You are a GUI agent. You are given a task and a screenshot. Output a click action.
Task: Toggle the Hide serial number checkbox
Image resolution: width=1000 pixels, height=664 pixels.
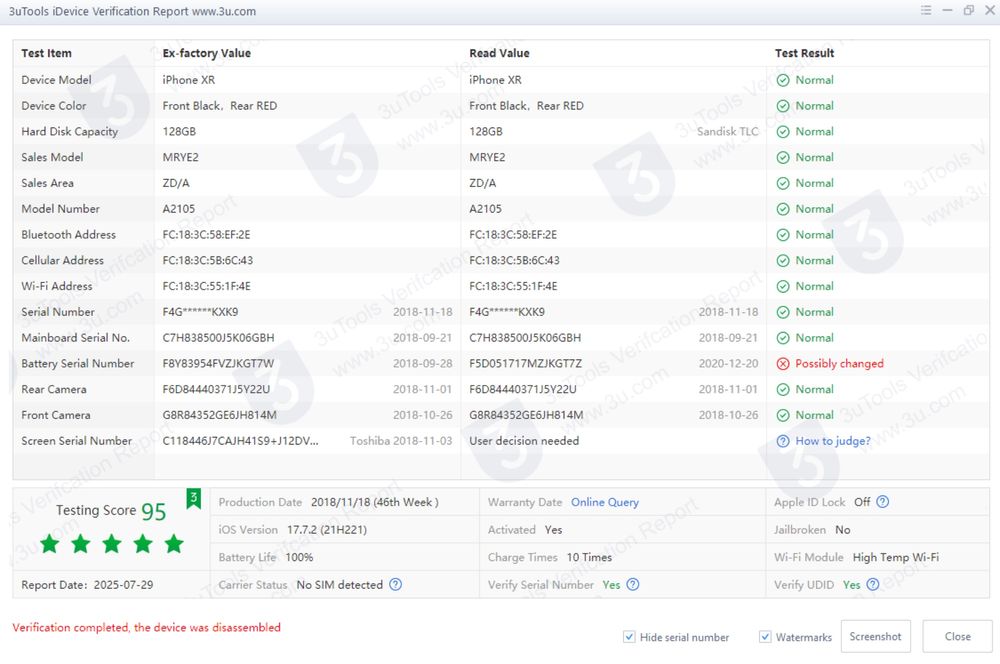629,637
